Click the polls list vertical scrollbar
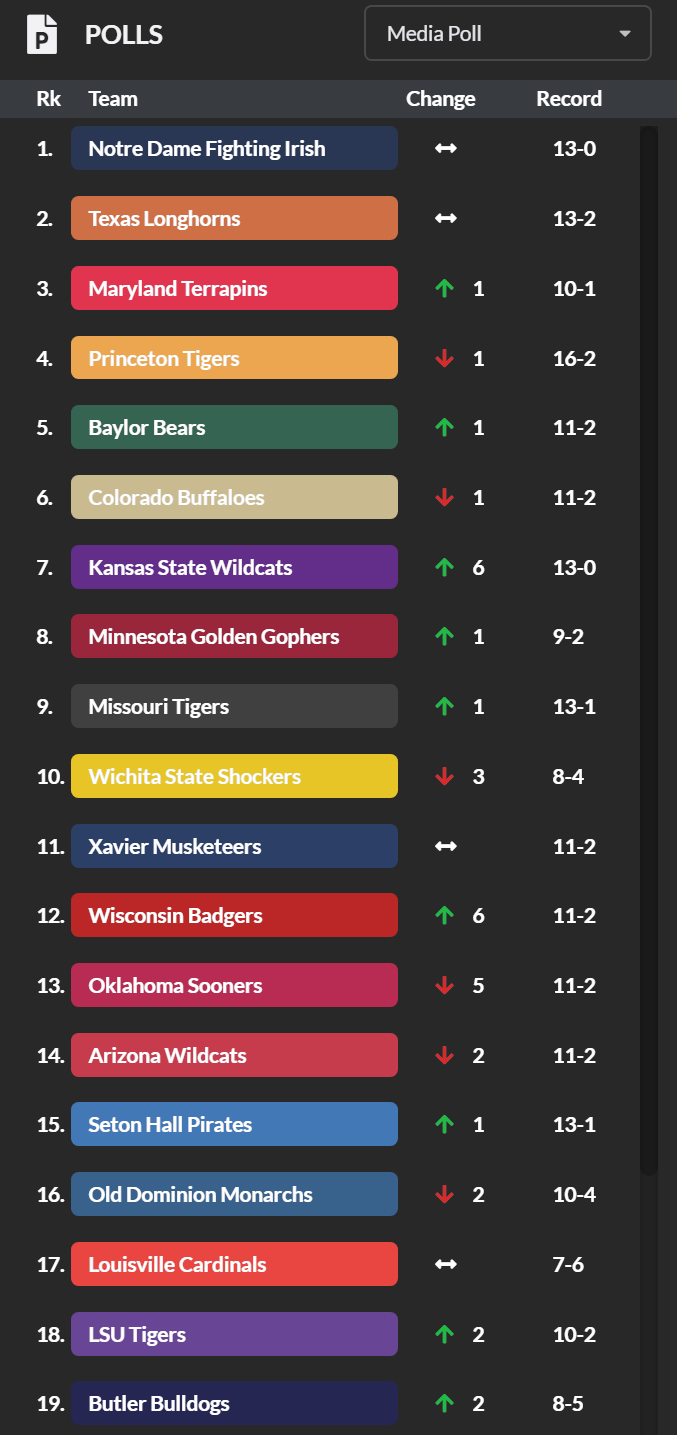 [x=649, y=650]
